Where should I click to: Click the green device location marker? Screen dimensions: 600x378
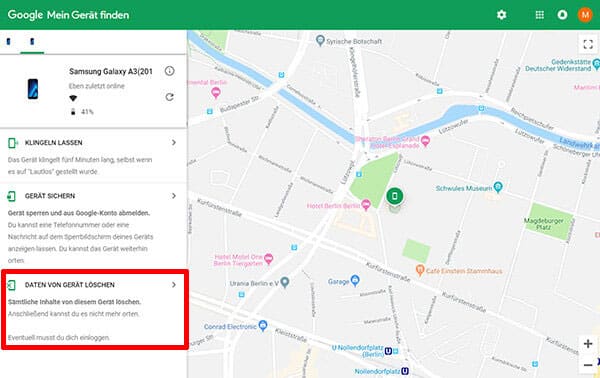pyautogui.click(x=395, y=196)
